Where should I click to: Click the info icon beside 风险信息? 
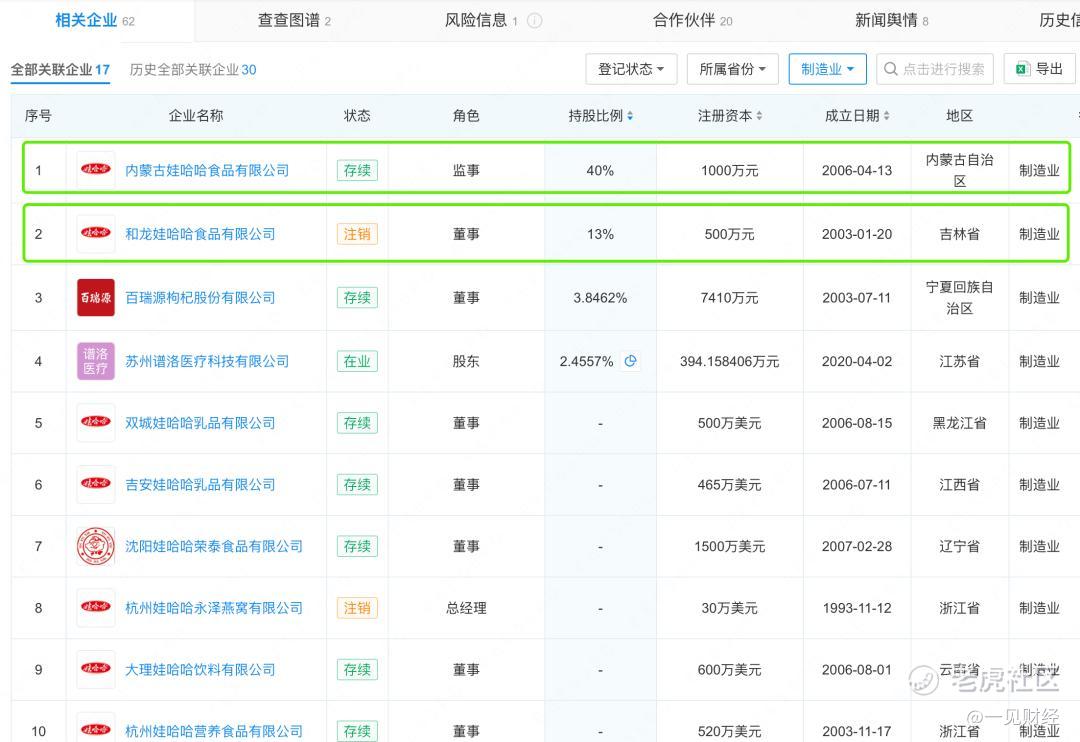534,21
